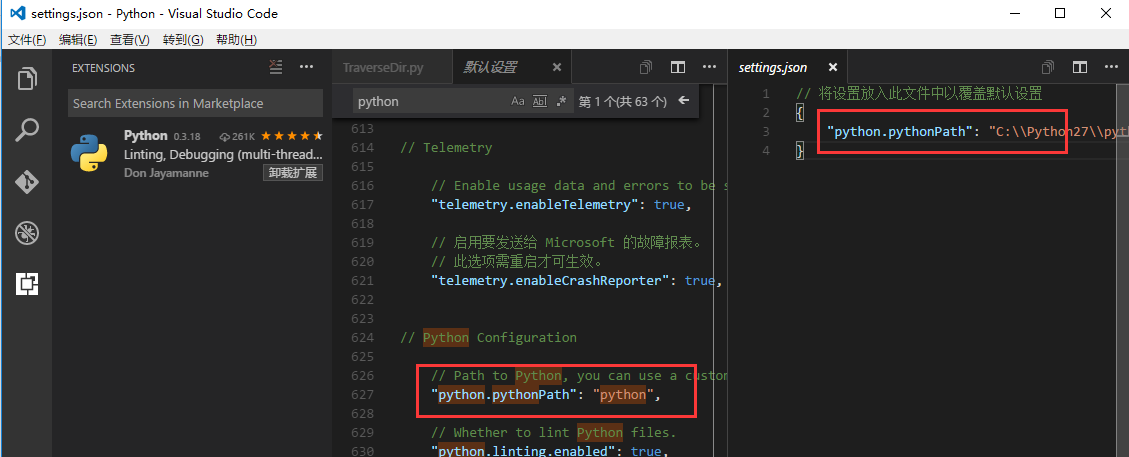Click the 第 1 个(共 63 个) match count
This screenshot has width=1129, height=457.
tap(623, 101)
